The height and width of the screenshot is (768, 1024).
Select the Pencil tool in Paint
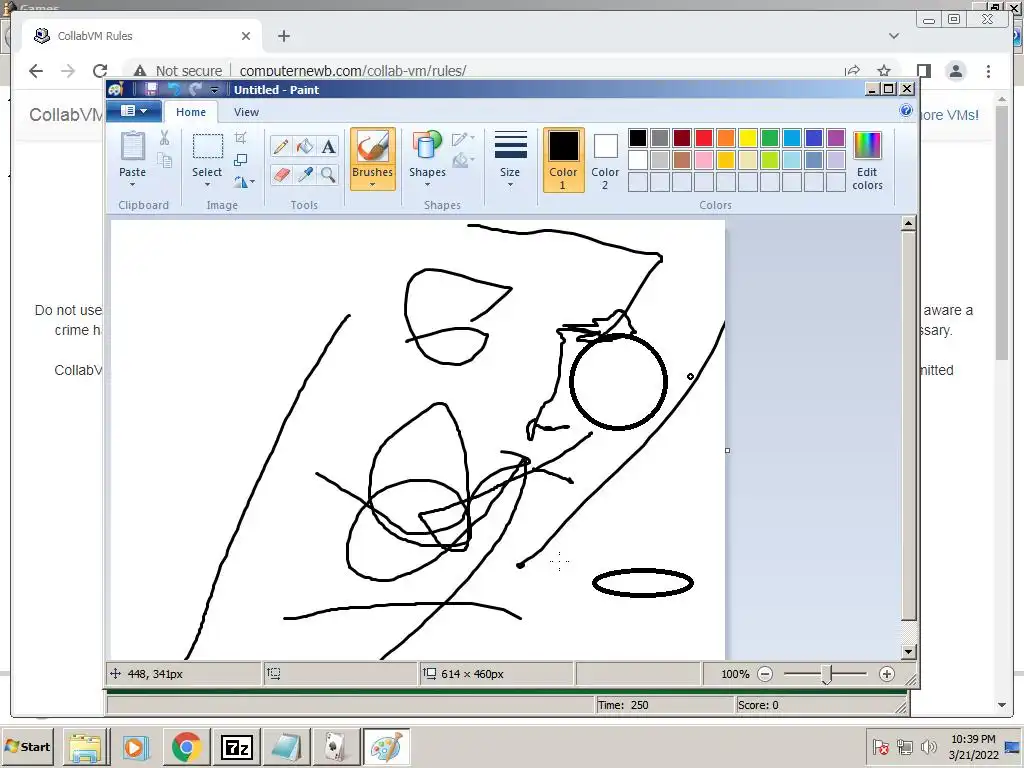281,146
